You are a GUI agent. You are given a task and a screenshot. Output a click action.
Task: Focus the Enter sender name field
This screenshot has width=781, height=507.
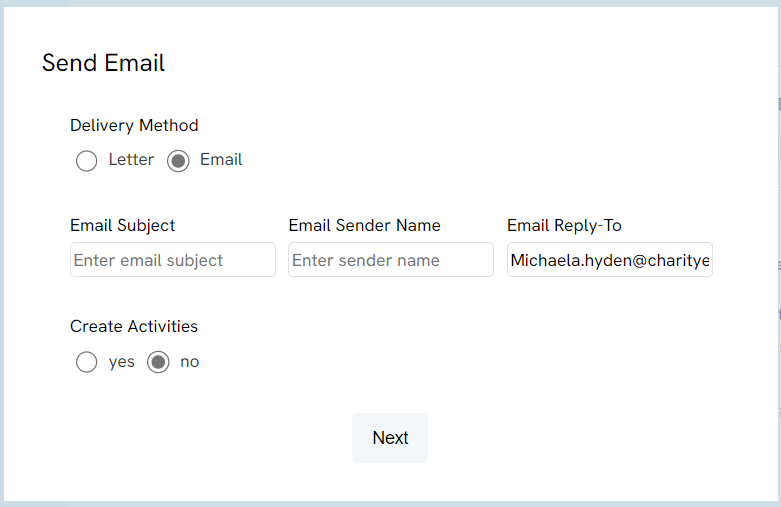tap(391, 259)
